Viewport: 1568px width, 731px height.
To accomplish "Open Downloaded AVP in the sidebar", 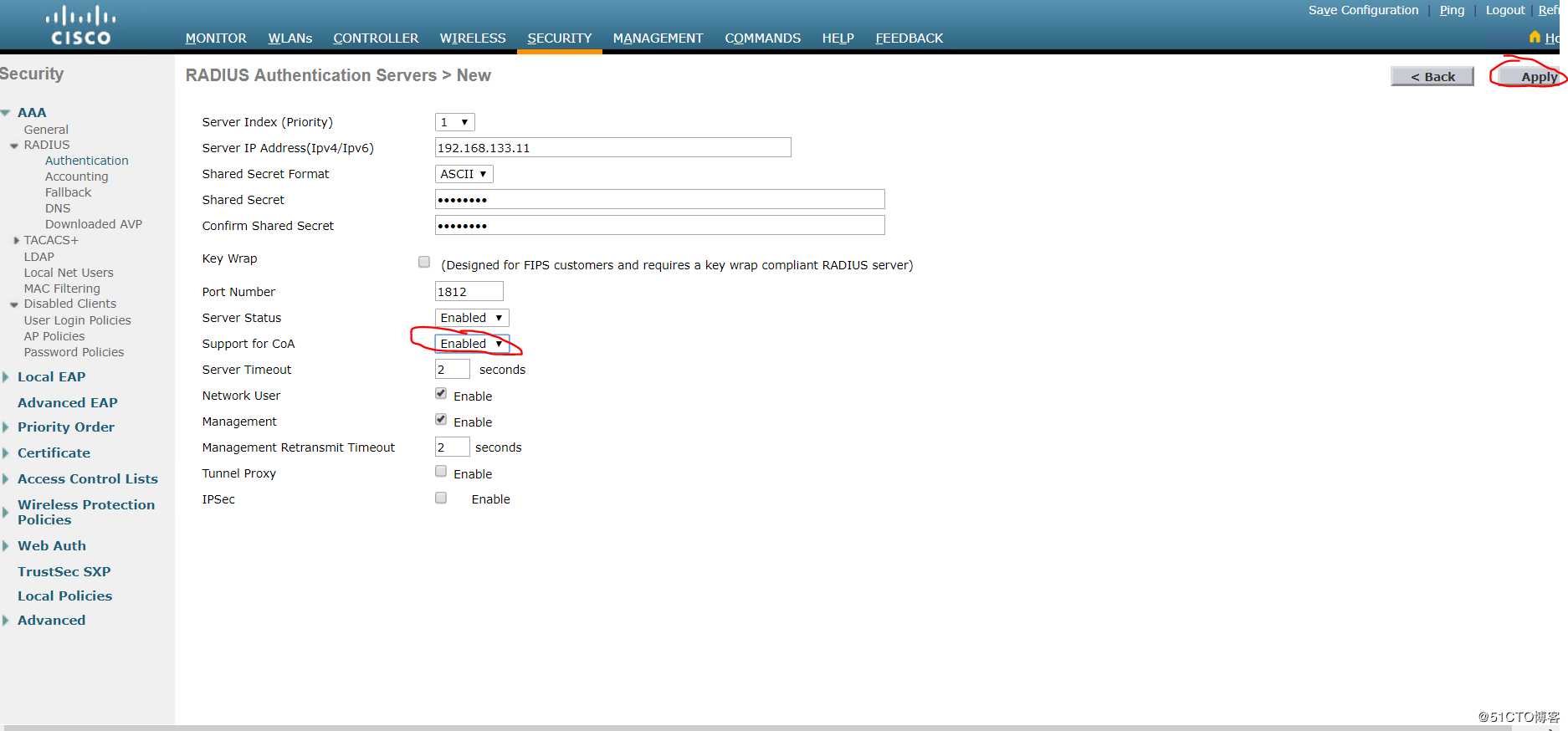I will tap(94, 224).
